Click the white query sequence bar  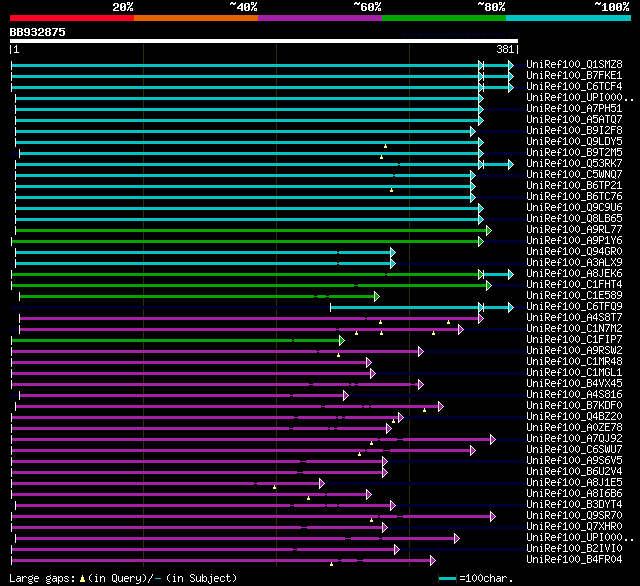pyautogui.click(x=264, y=41)
